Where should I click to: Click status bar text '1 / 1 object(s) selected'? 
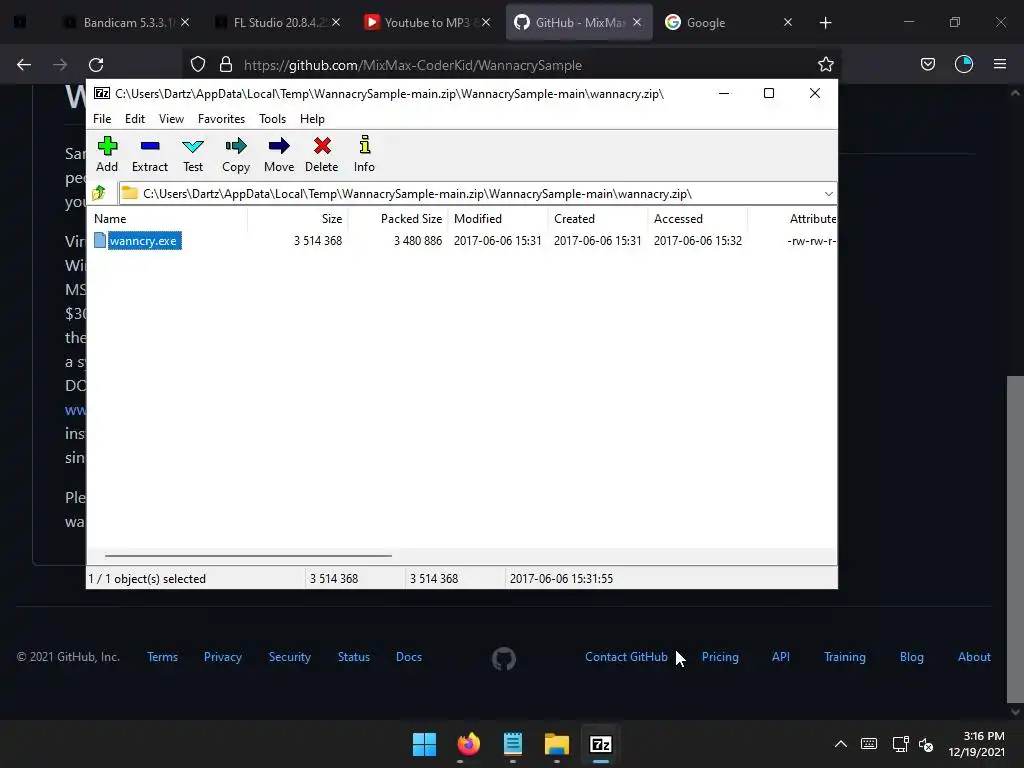coord(147,579)
